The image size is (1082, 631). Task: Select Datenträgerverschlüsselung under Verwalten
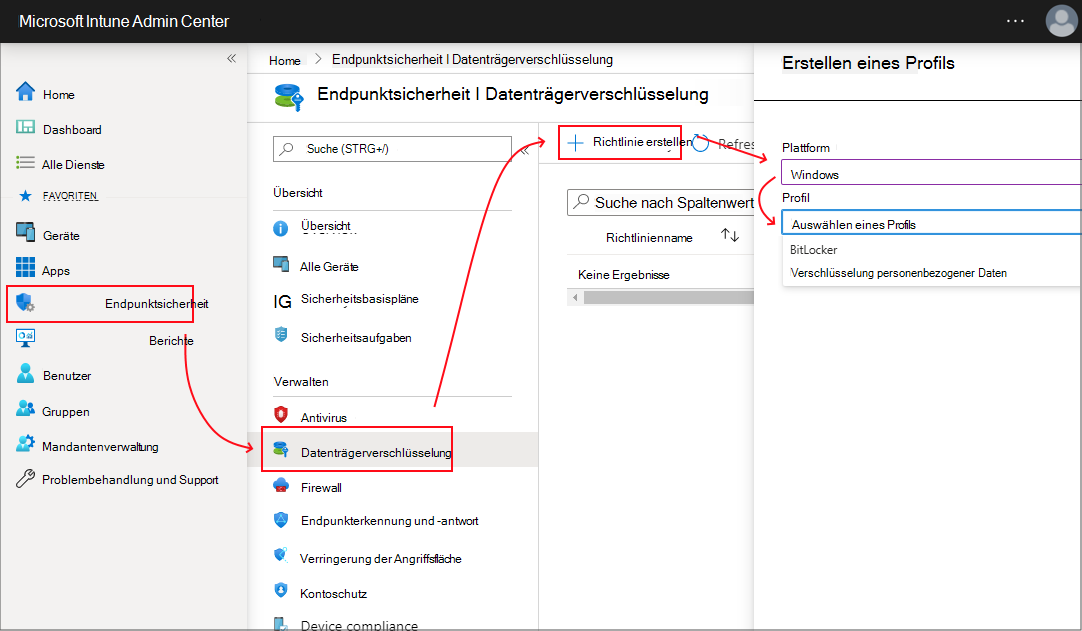click(376, 453)
